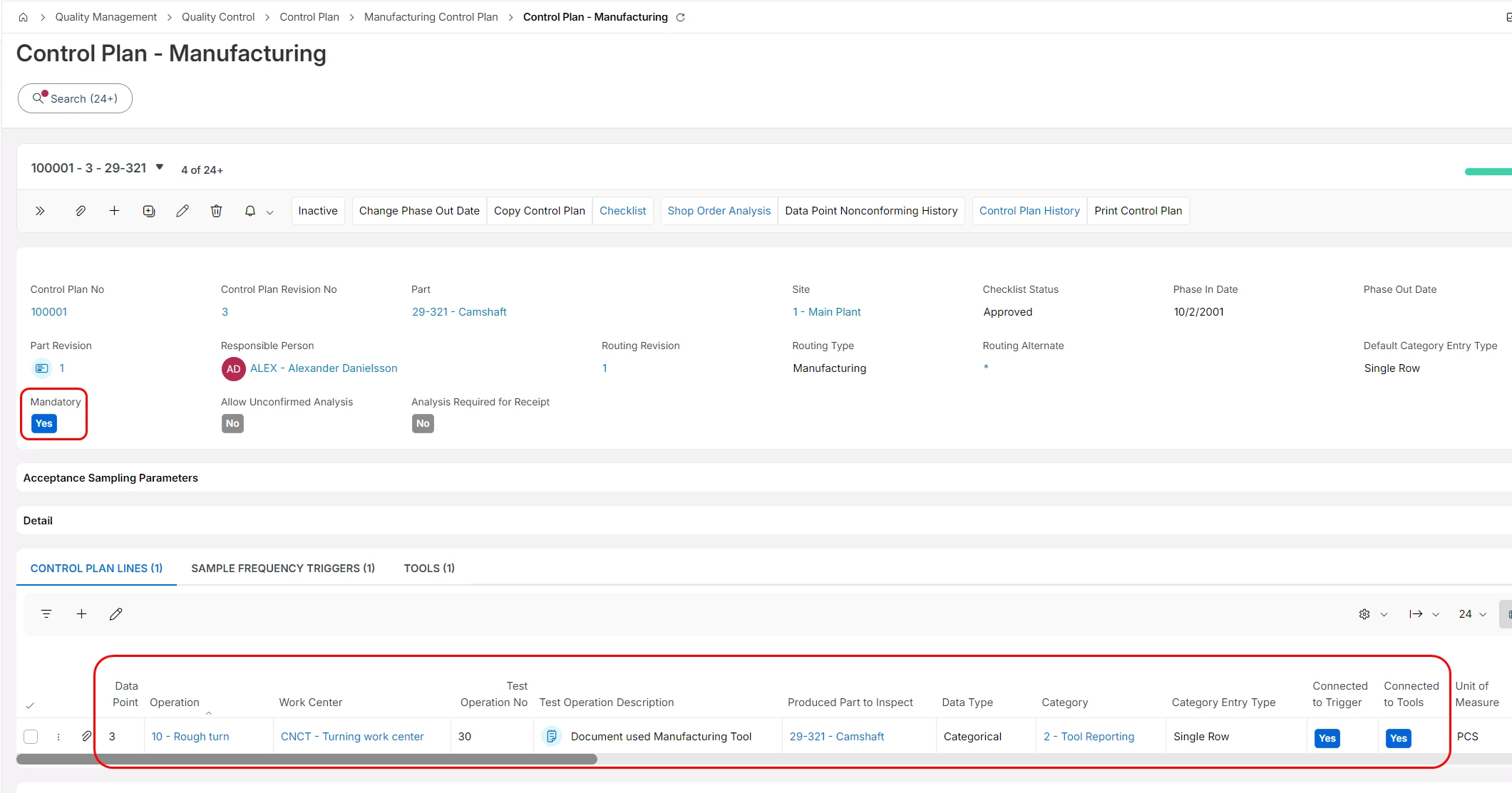Click the horizontal scrollbar under the table
Image resolution: width=1512 pixels, height=793 pixels.
(307, 760)
